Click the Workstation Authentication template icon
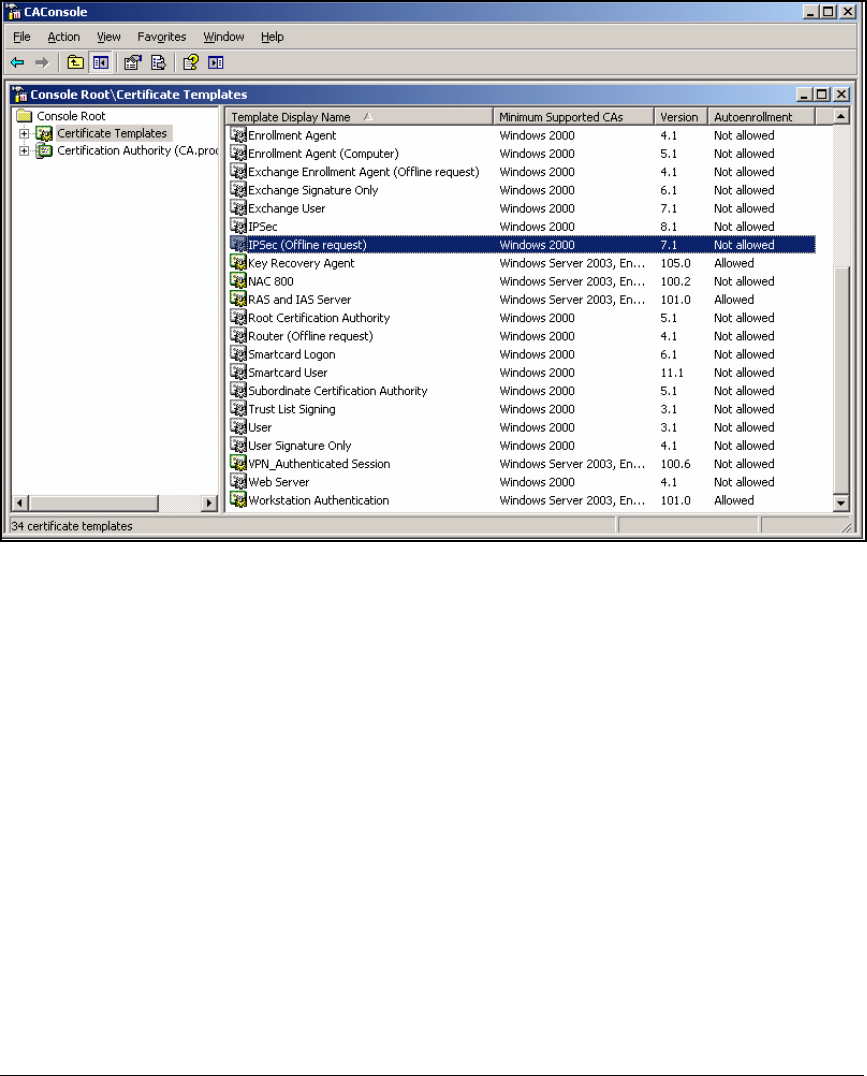Viewport: 867px width, 1076px height. tap(238, 500)
